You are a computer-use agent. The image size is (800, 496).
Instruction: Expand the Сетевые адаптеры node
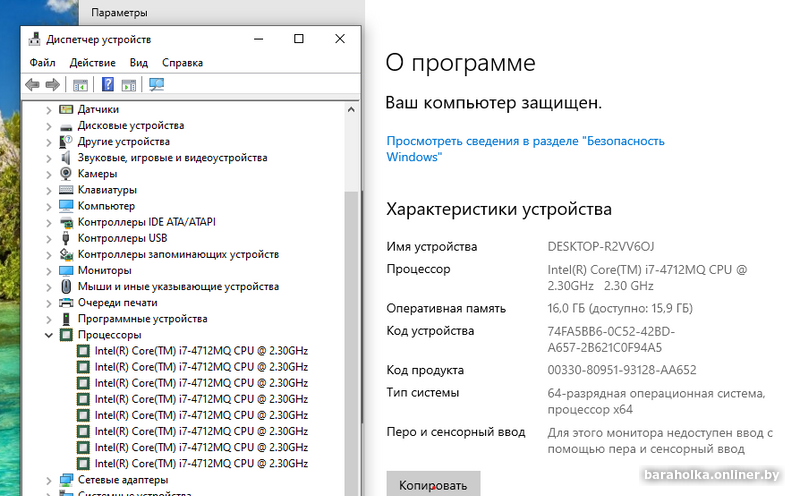pyautogui.click(x=48, y=480)
